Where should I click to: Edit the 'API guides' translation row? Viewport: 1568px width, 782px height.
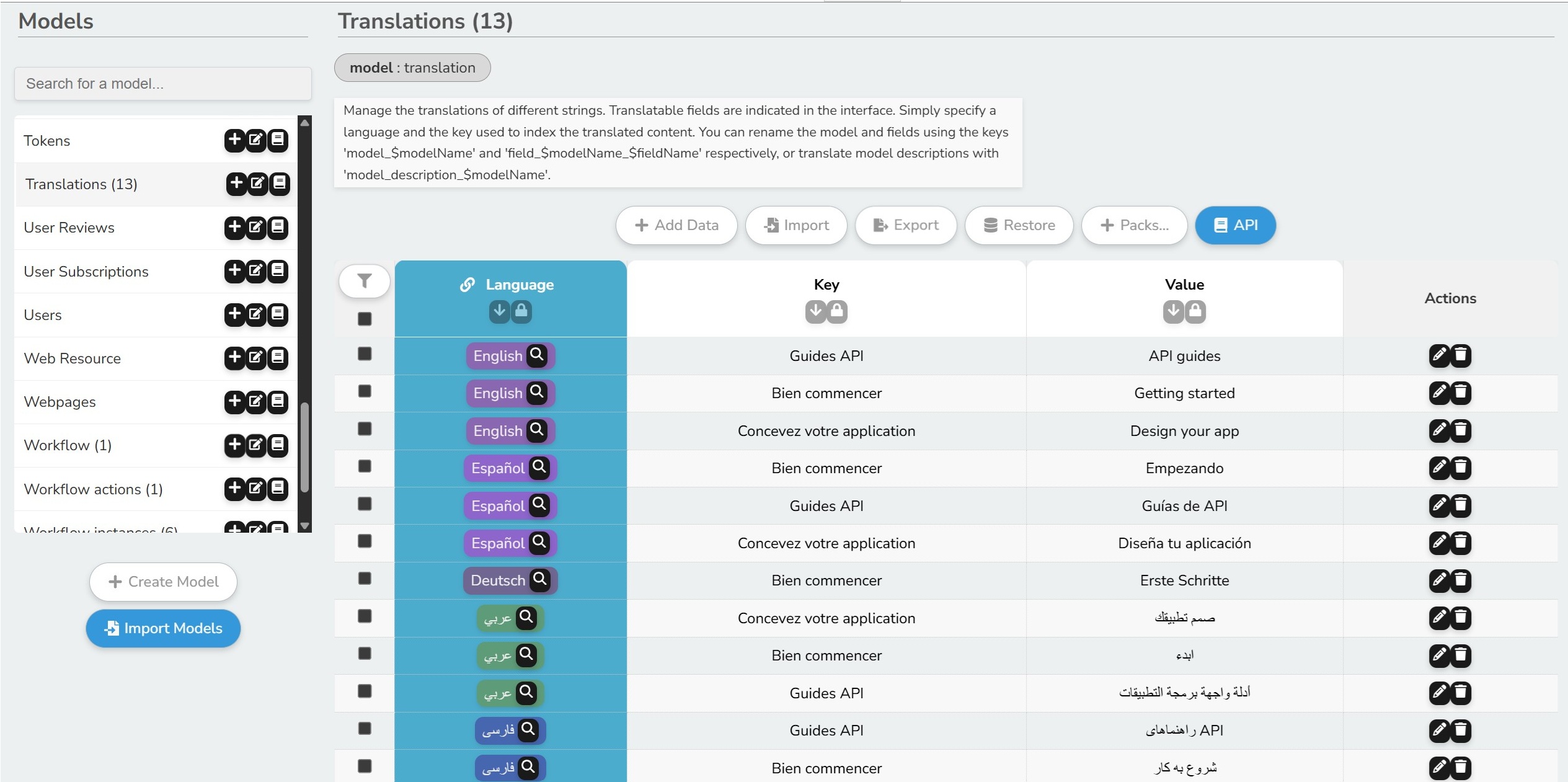[1439, 355]
